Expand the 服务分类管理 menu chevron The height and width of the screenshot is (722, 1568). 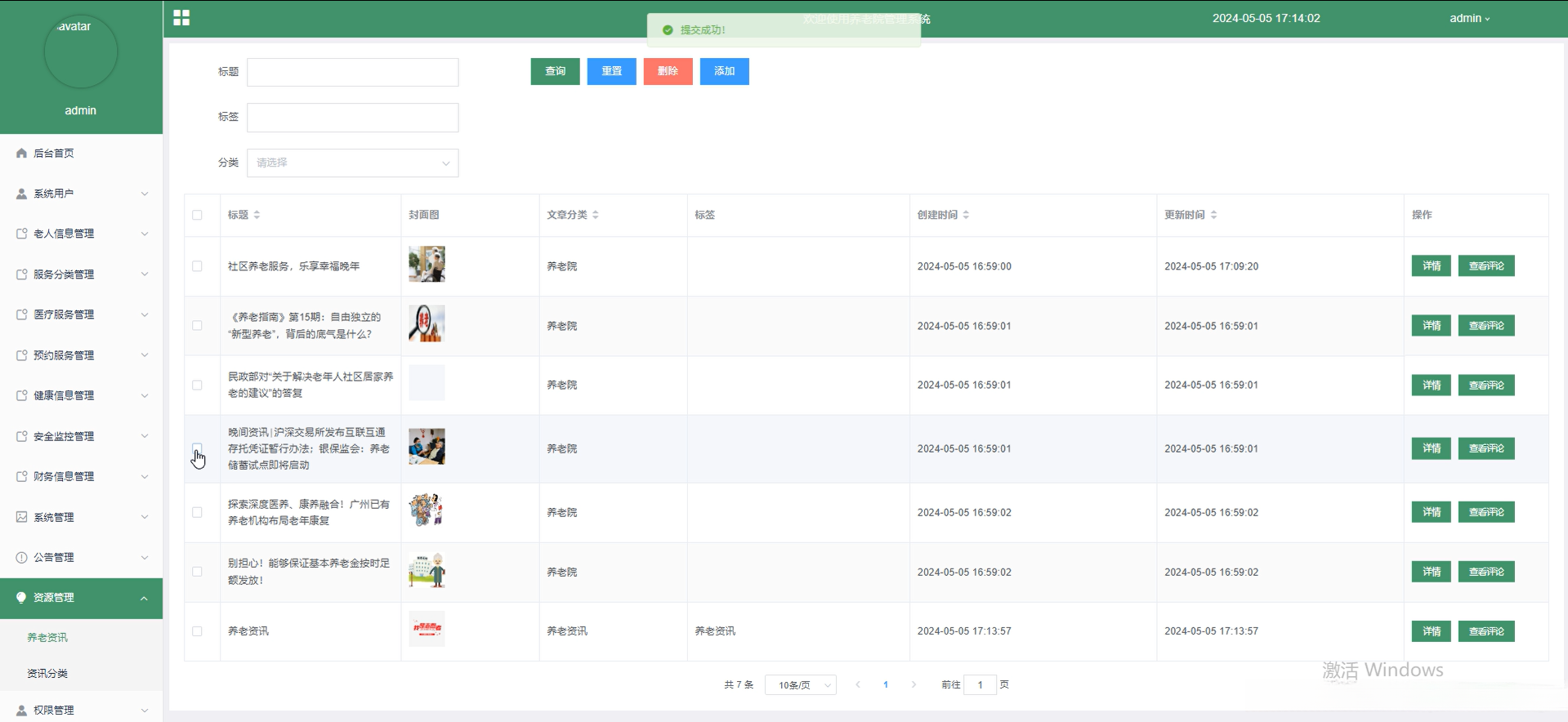click(x=145, y=274)
